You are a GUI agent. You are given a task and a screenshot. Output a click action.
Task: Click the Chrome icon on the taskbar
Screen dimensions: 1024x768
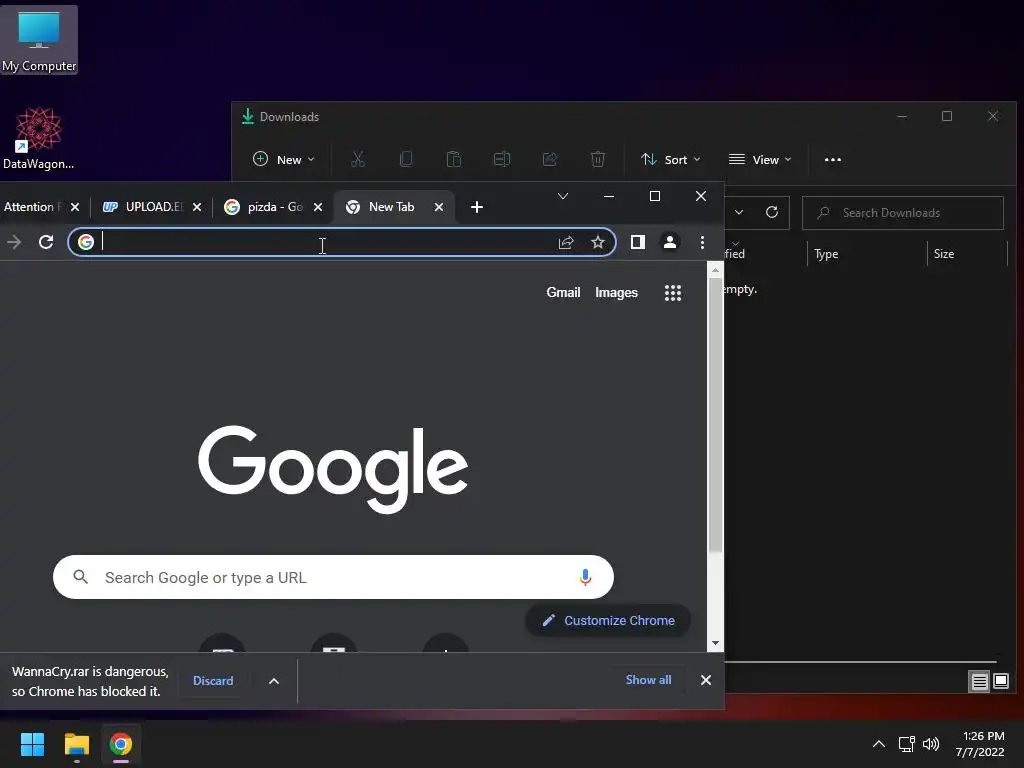[x=121, y=744]
